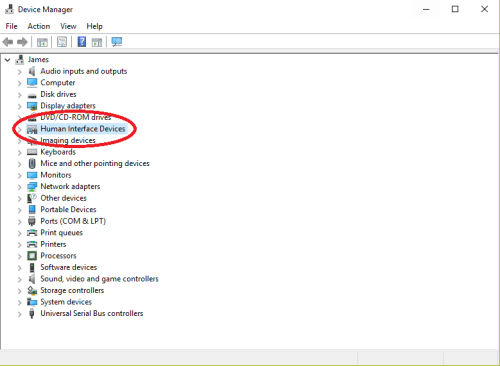Expand Sound, video and game controllers
Viewport: 500px width, 366px height.
[20, 279]
